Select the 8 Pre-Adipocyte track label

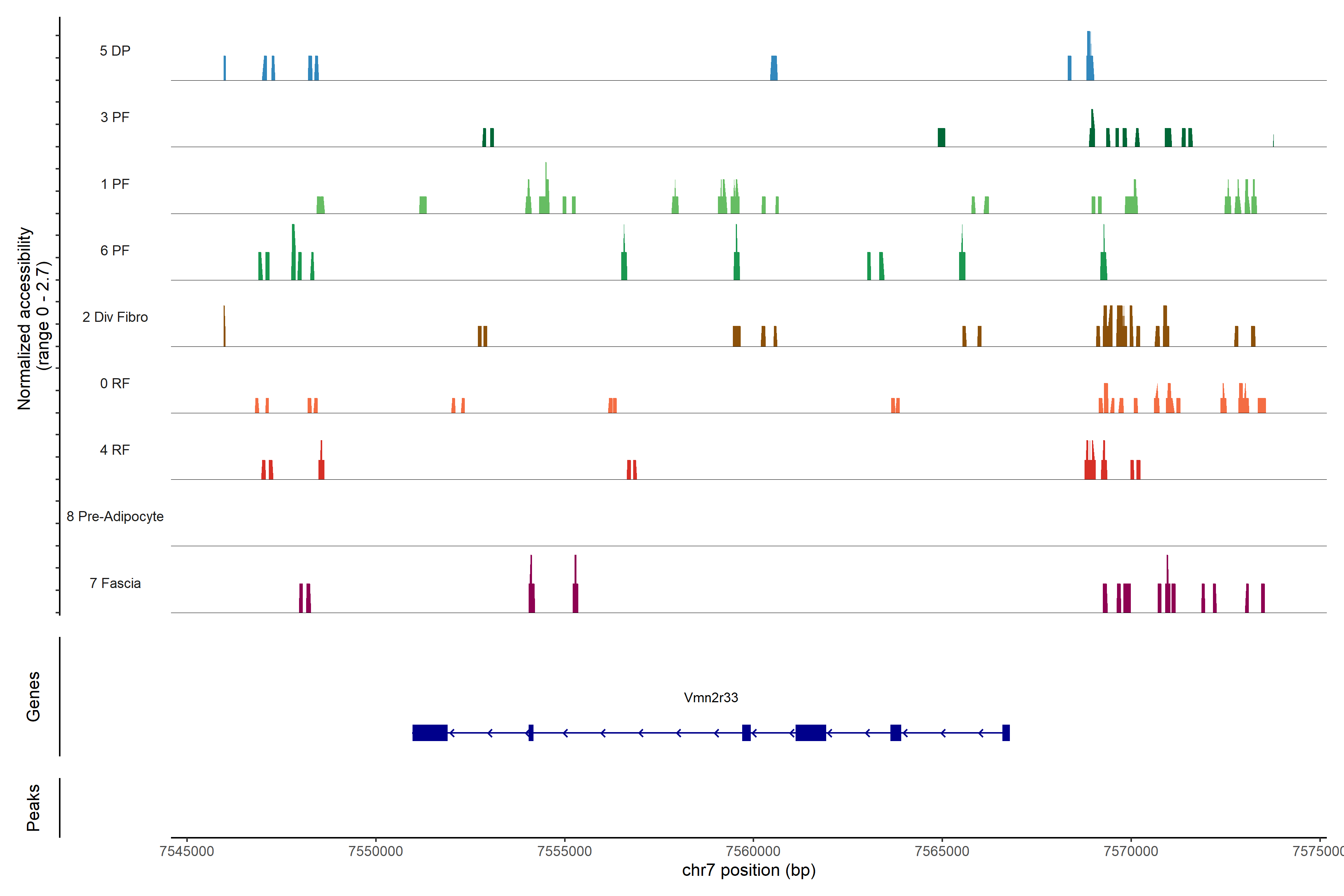coord(115,517)
